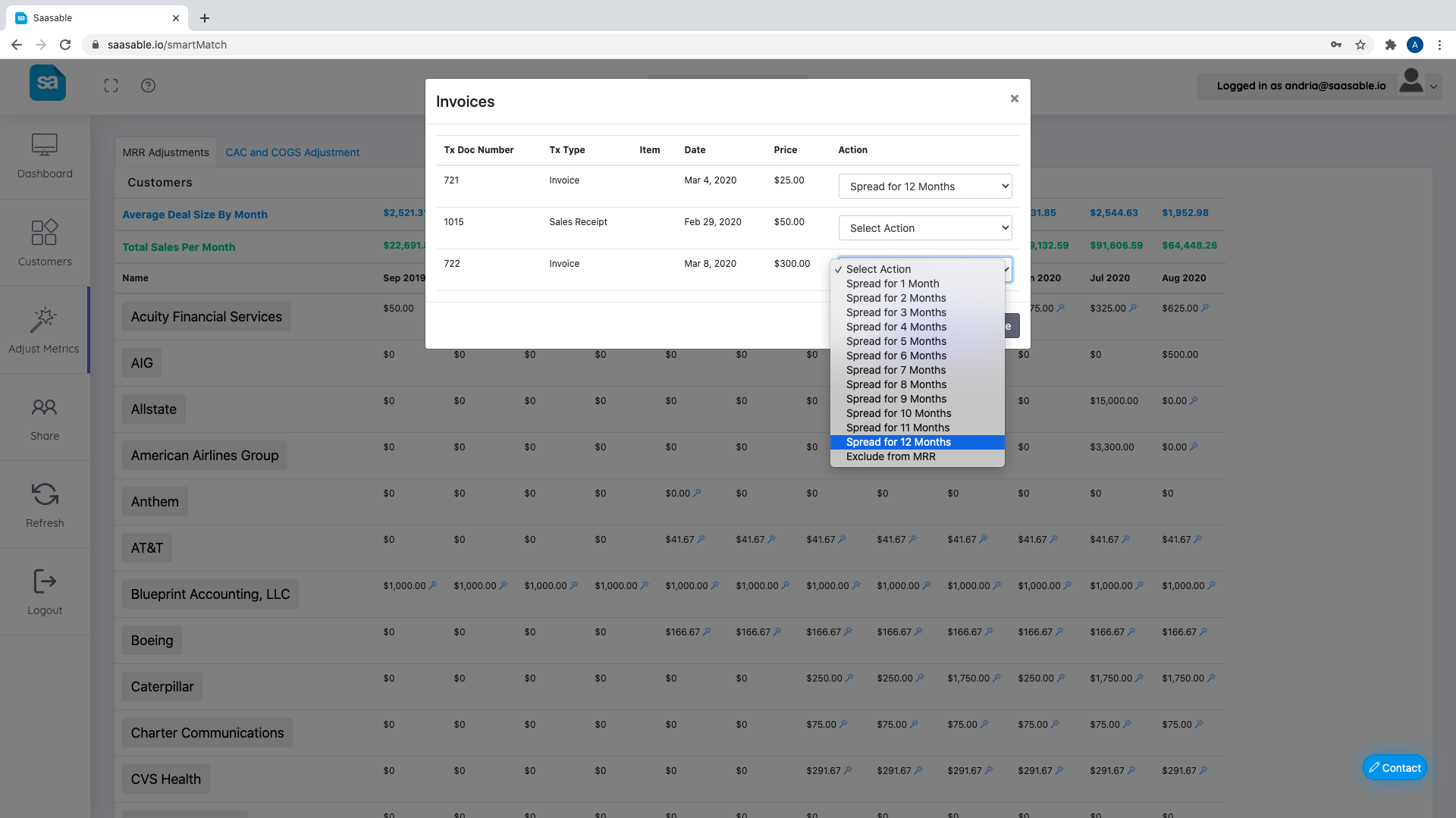The height and width of the screenshot is (818, 1456).
Task: Open the Chrome three-dot menu
Action: tap(1439, 45)
